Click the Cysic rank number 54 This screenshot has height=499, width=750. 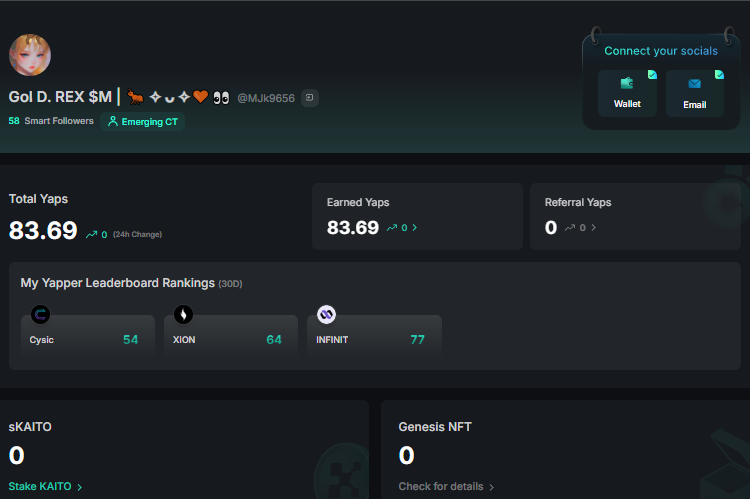pyautogui.click(x=131, y=340)
